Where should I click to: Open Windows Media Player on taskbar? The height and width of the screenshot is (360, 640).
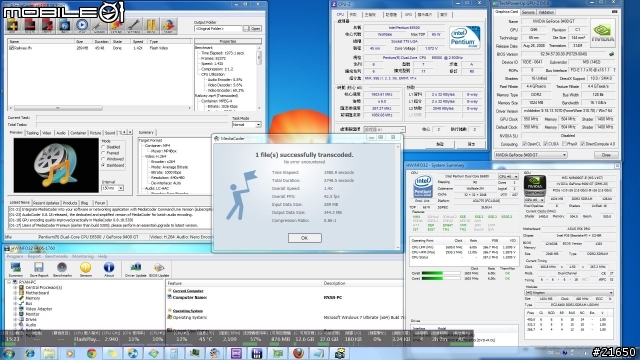tap(70, 353)
